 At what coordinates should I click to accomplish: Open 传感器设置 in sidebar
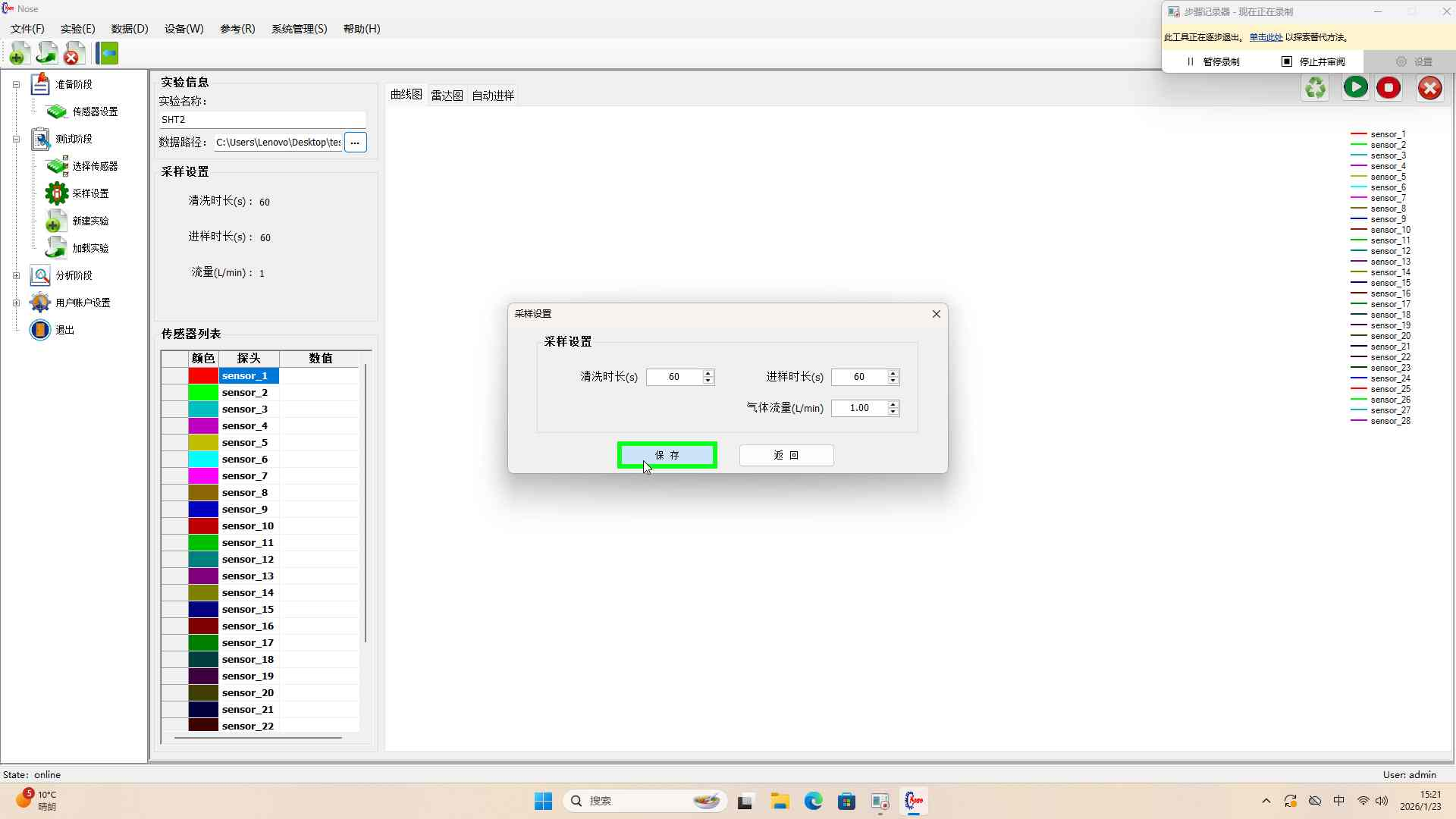click(94, 111)
